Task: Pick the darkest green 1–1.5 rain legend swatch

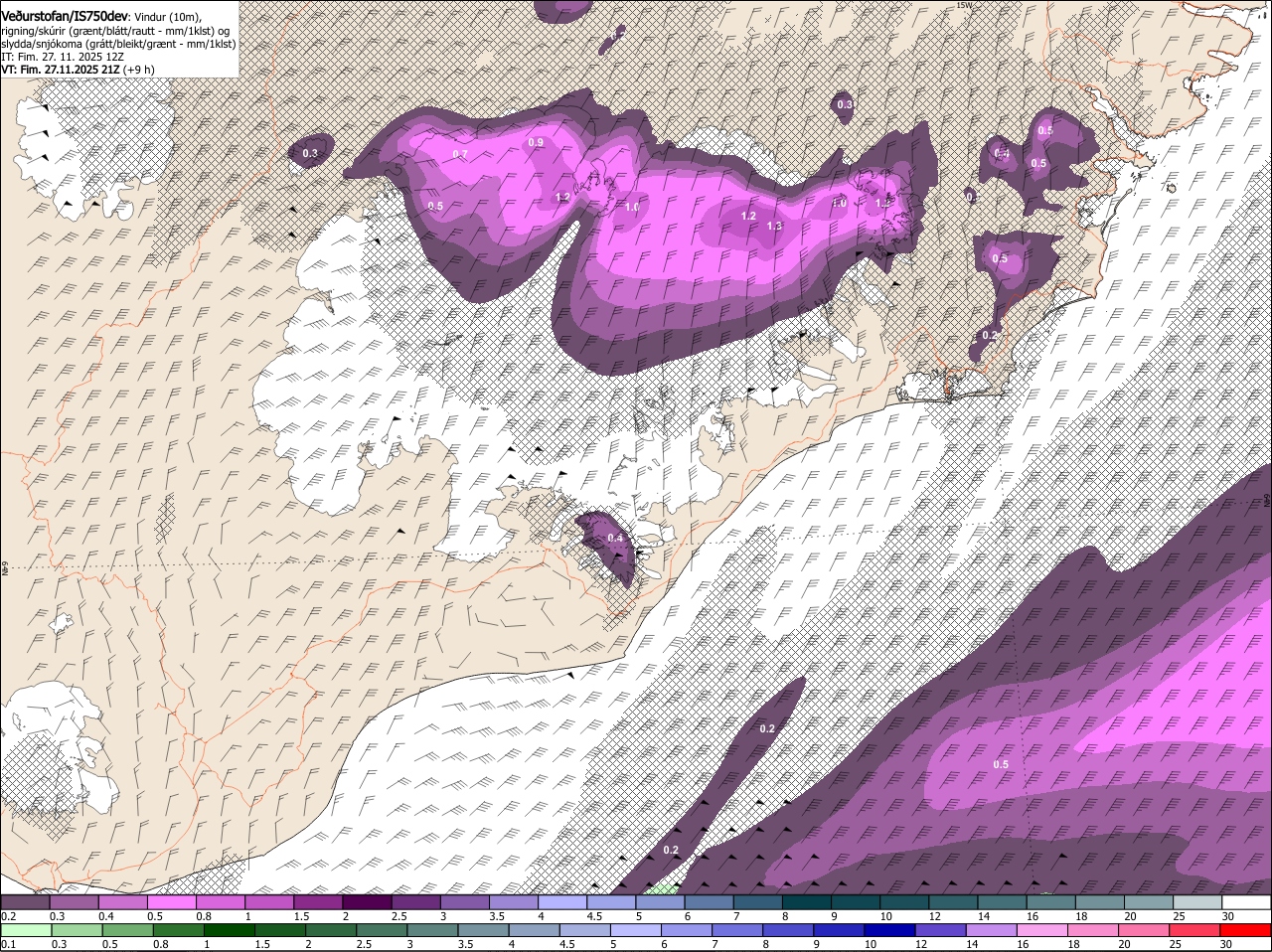Action: (231, 930)
